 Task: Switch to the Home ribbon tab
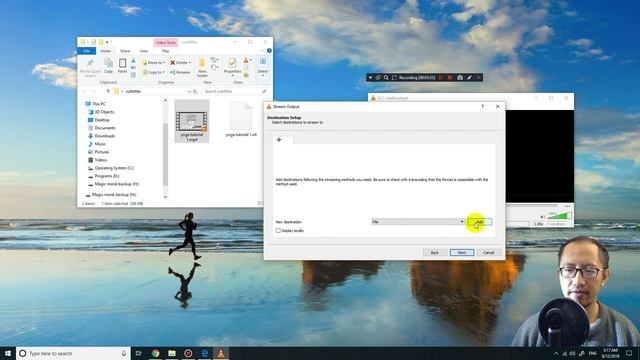tap(106, 51)
